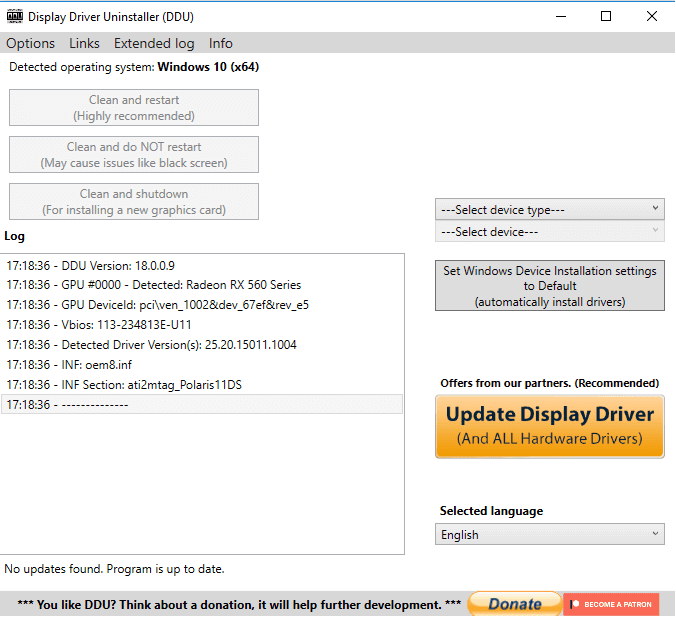The height and width of the screenshot is (617, 676).
Task: Select the INF: oem8.inf log line
Action: coord(202,365)
